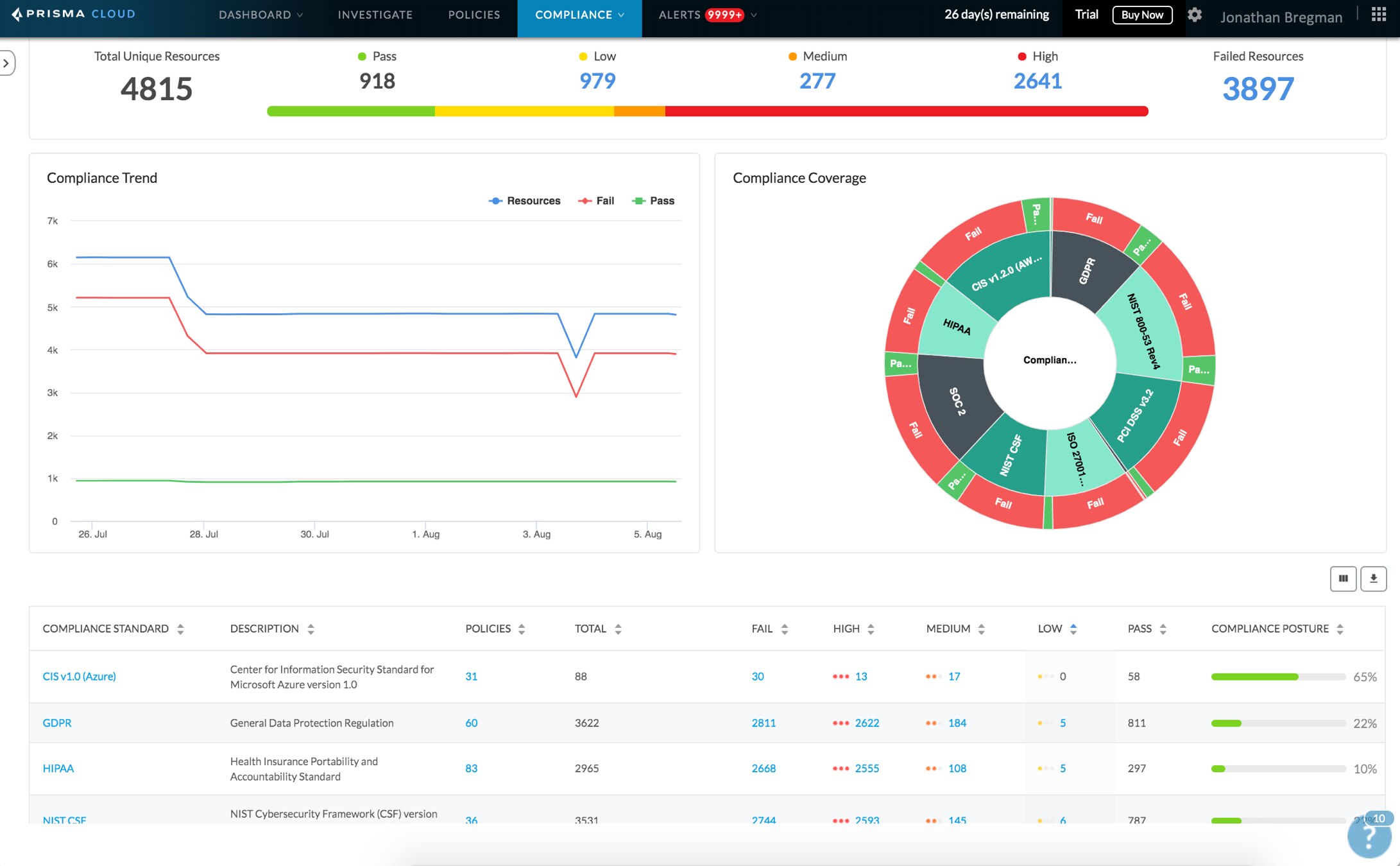Toggle the Pass line in Compliance Trend chart
The height and width of the screenshot is (866, 1400).
(656, 200)
